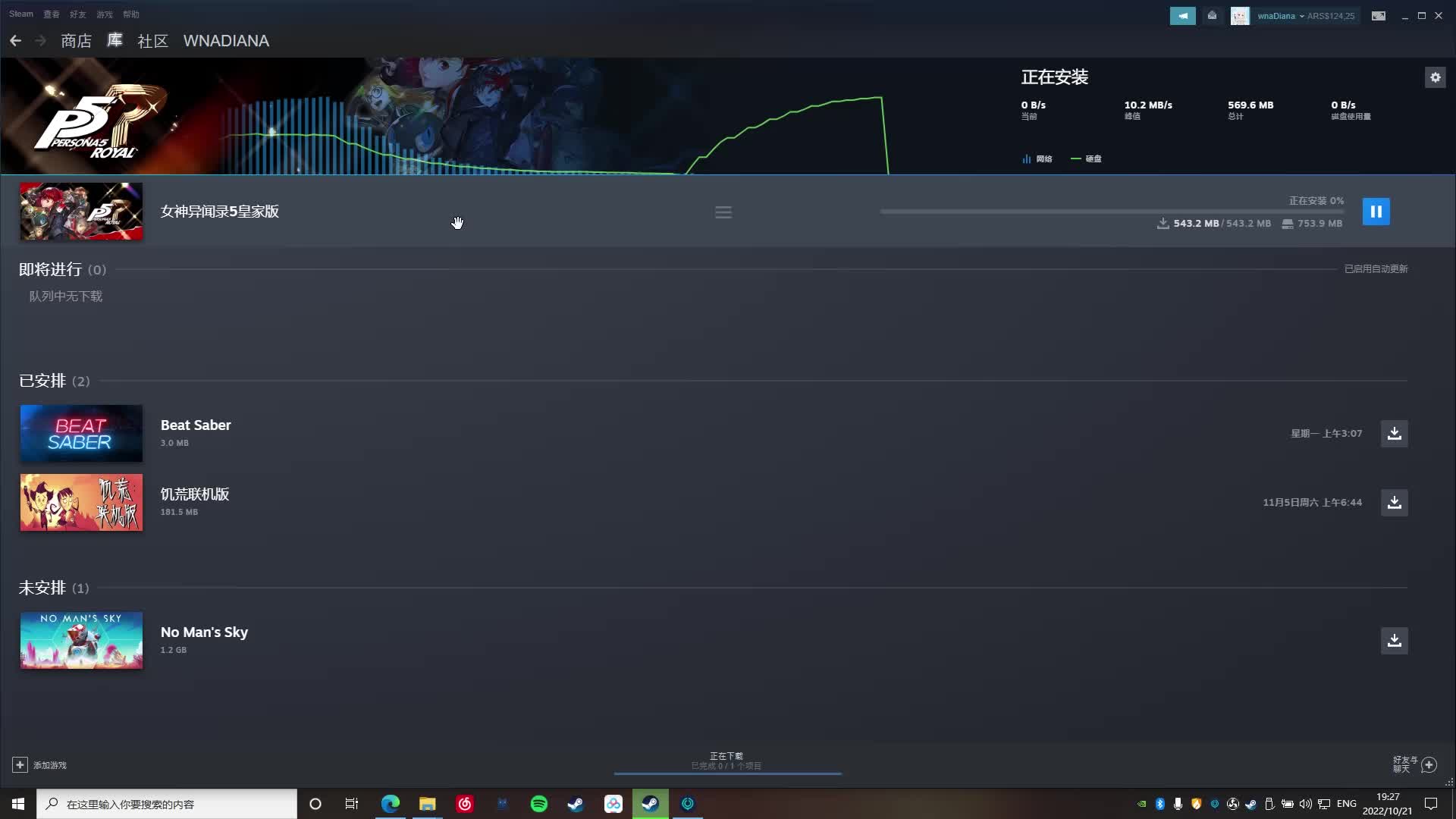Screen dimensions: 1456x819
Task: Click the friends chat plus icon
Action: 1429,765
